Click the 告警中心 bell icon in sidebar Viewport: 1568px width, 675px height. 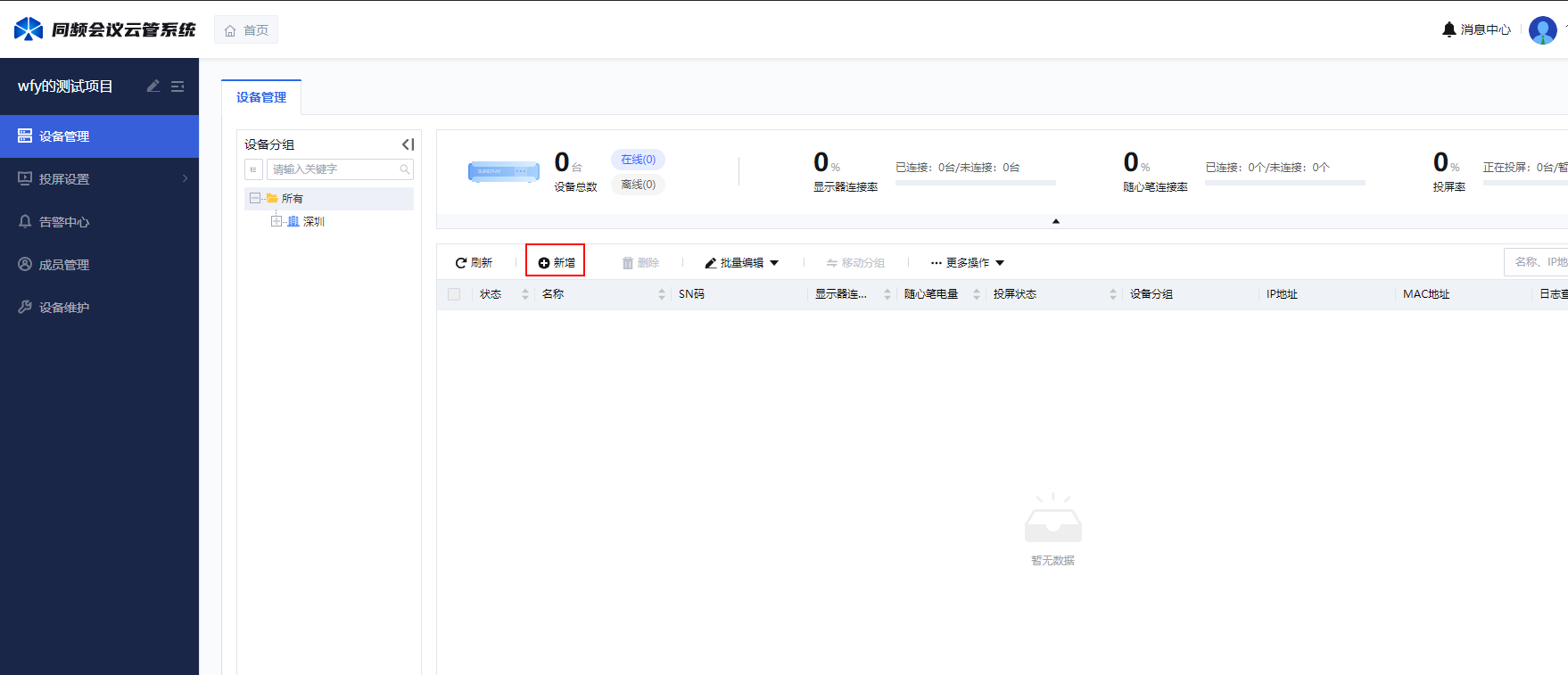coord(25,222)
